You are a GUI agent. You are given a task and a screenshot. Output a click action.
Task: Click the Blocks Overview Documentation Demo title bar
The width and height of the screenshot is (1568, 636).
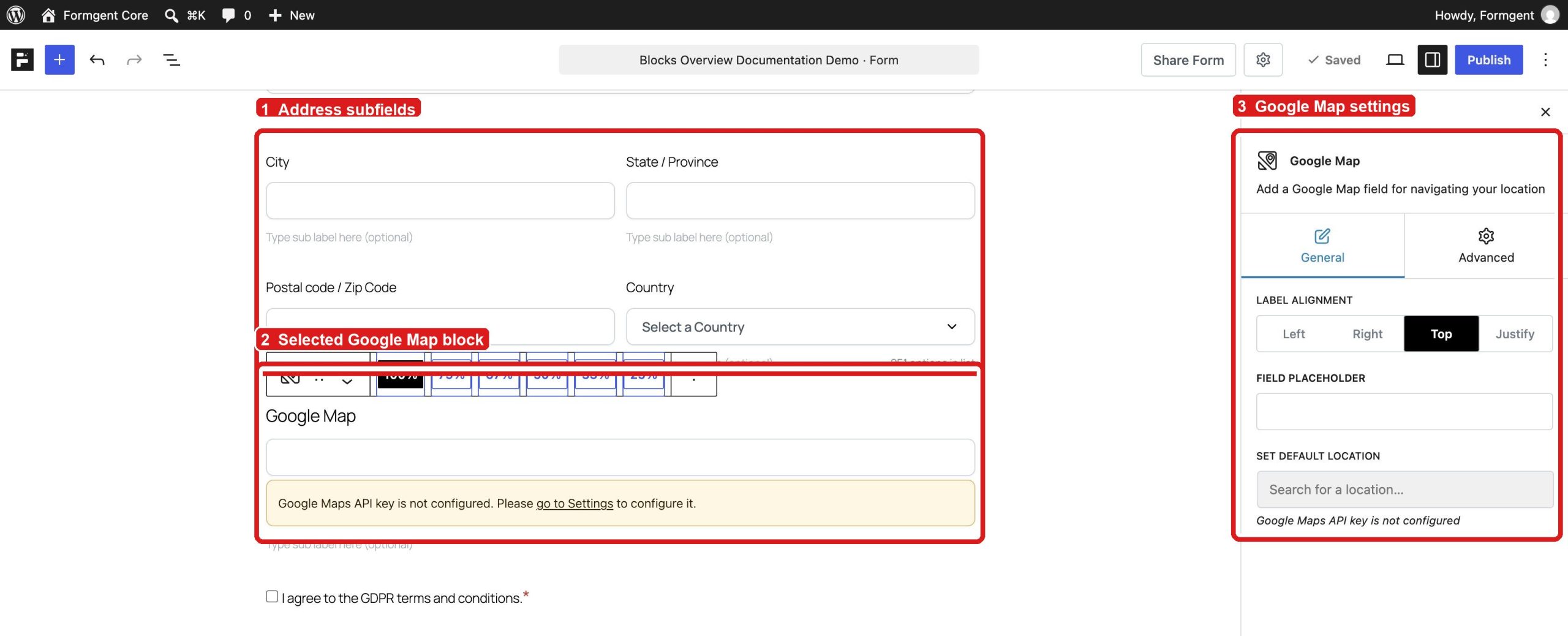pos(769,59)
